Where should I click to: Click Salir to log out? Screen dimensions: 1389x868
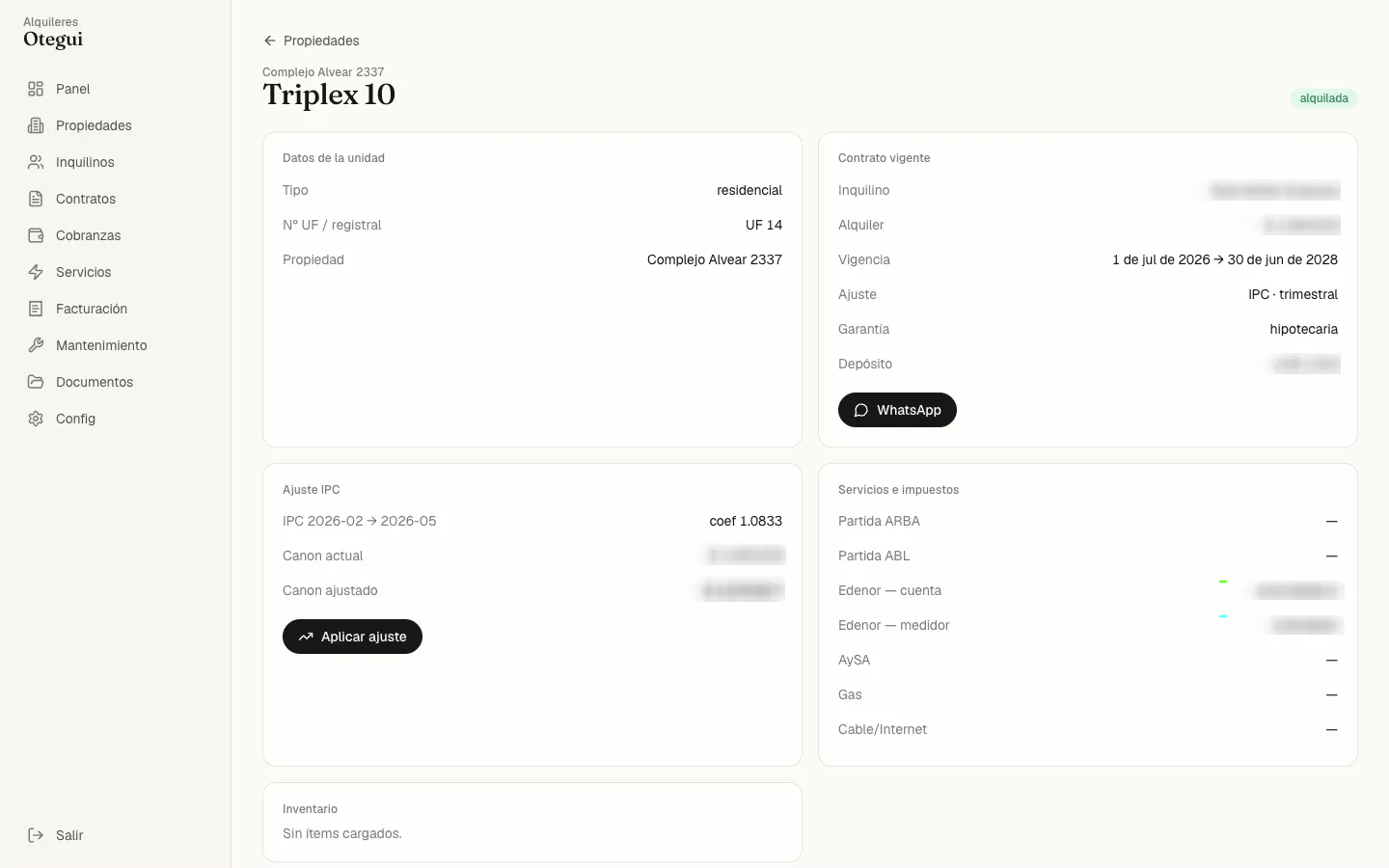(116, 835)
